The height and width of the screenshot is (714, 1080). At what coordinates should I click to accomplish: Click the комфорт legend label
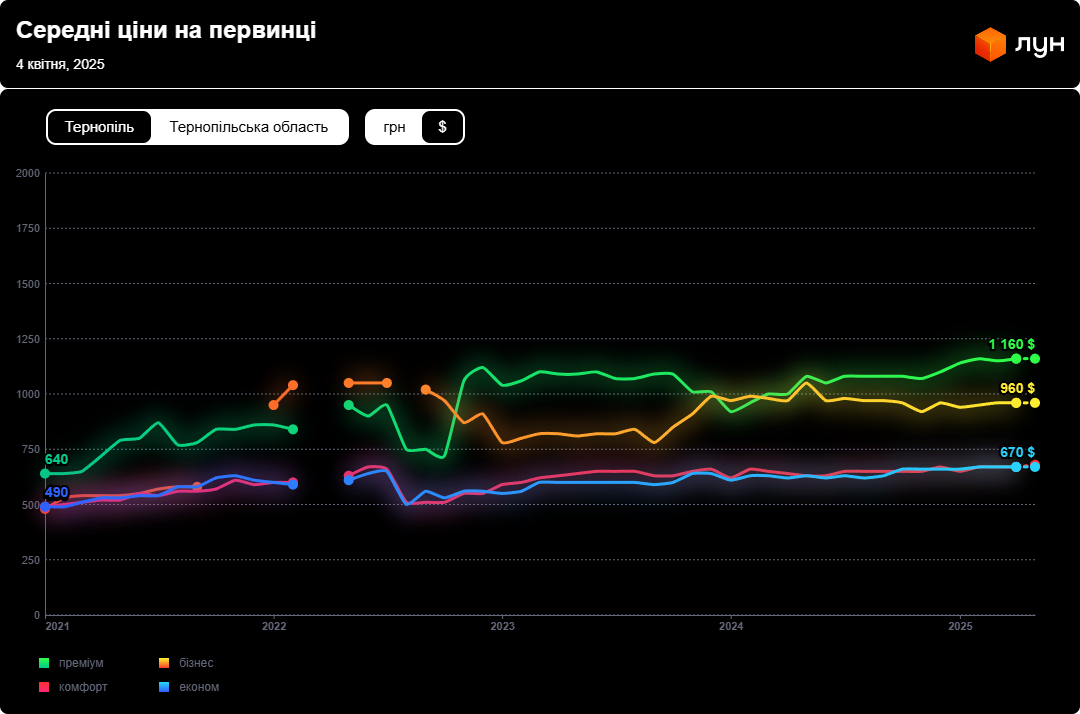coord(83,687)
